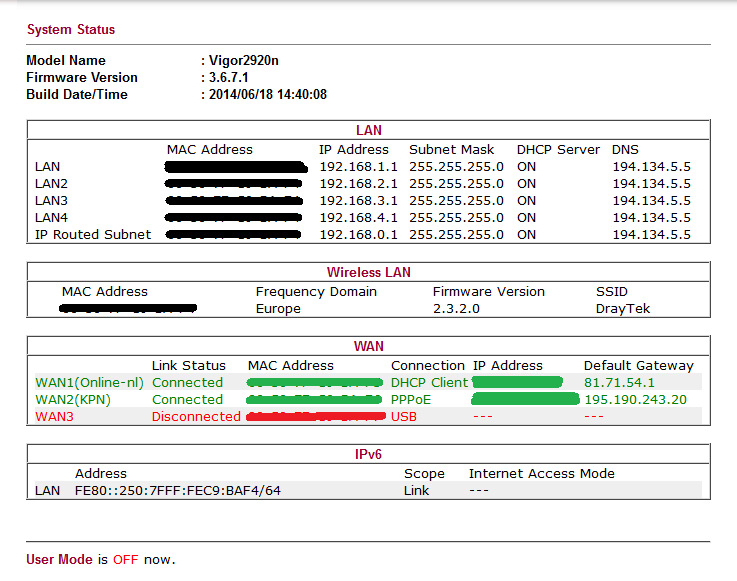Select DNS 194.134.5.5 in LAN4 row
Screen dimensions: 737x581
click(651, 218)
